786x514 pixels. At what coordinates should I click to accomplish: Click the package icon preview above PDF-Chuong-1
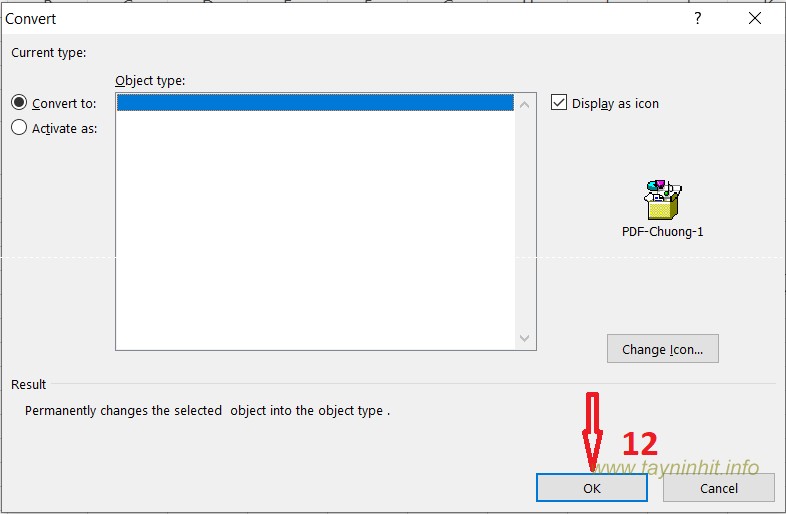(x=663, y=200)
